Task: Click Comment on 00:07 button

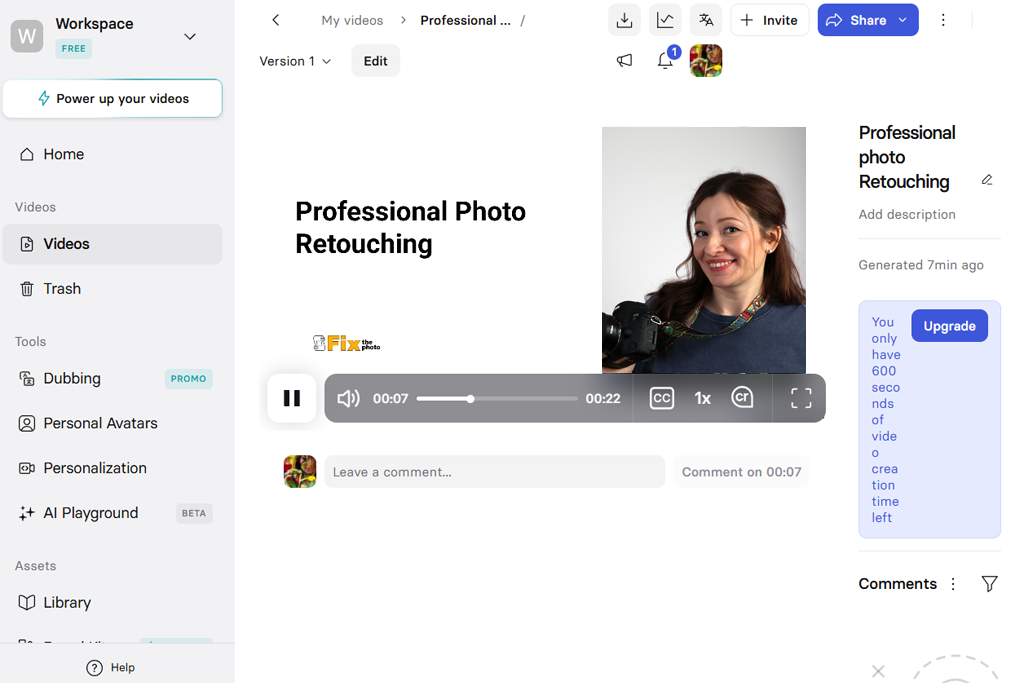Action: coord(741,472)
